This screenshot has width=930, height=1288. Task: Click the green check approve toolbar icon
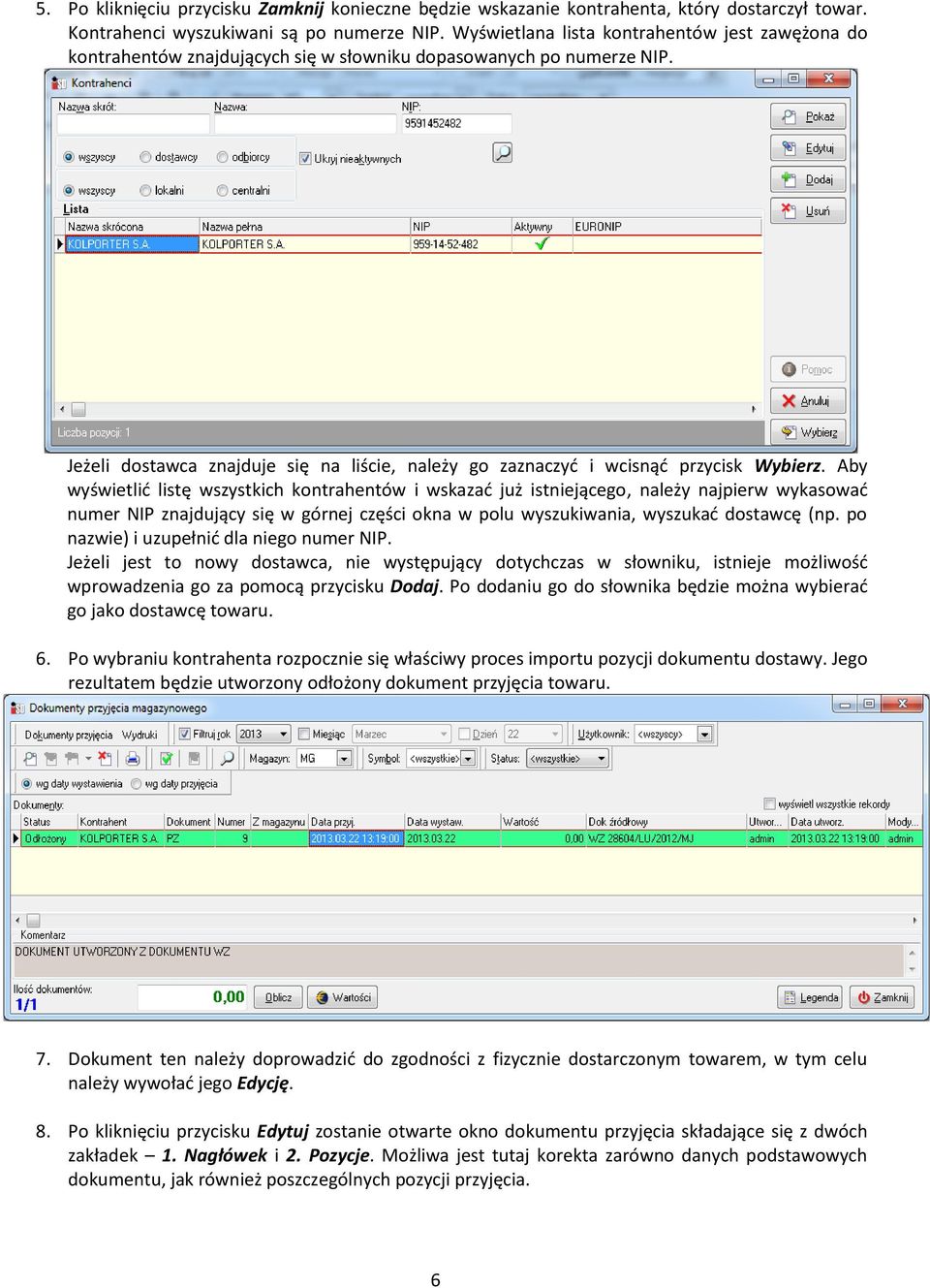(167, 759)
